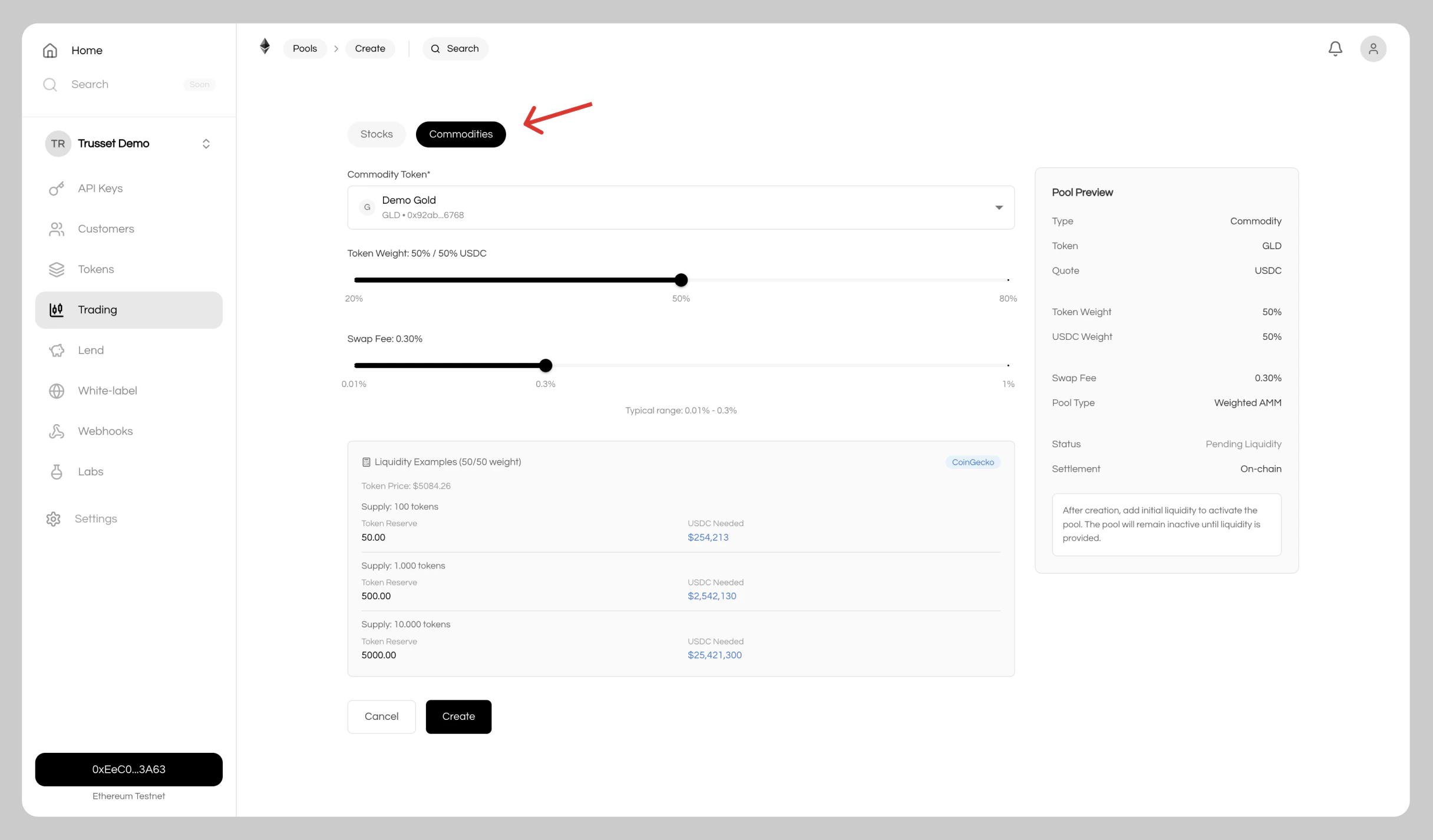The width and height of the screenshot is (1433, 840).
Task: Click the Cancel button
Action: click(x=381, y=716)
